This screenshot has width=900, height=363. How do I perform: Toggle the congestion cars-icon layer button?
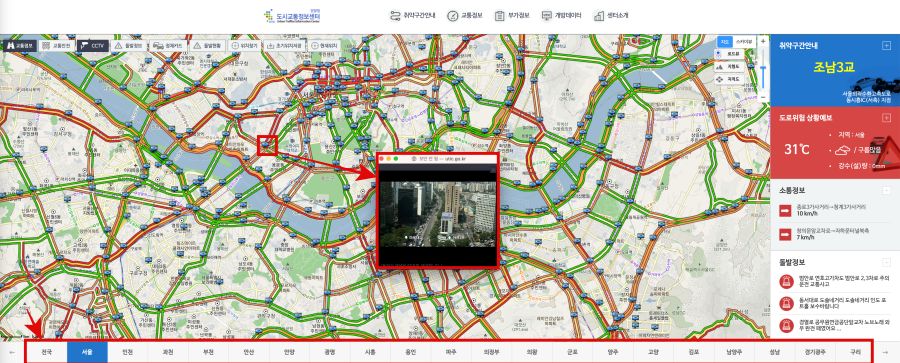coord(168,45)
